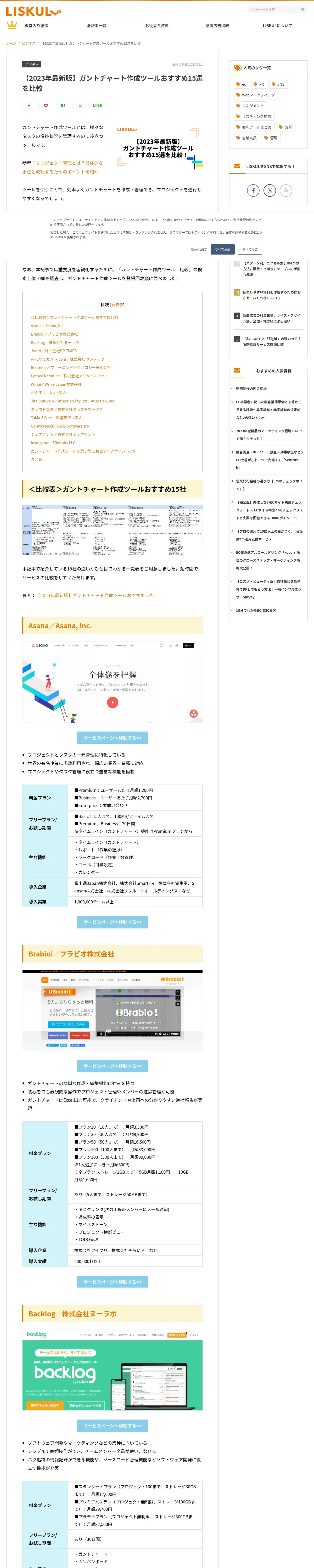Click the Backlog website screenshot
The height and width of the screenshot is (1568, 314).
(112, 1370)
